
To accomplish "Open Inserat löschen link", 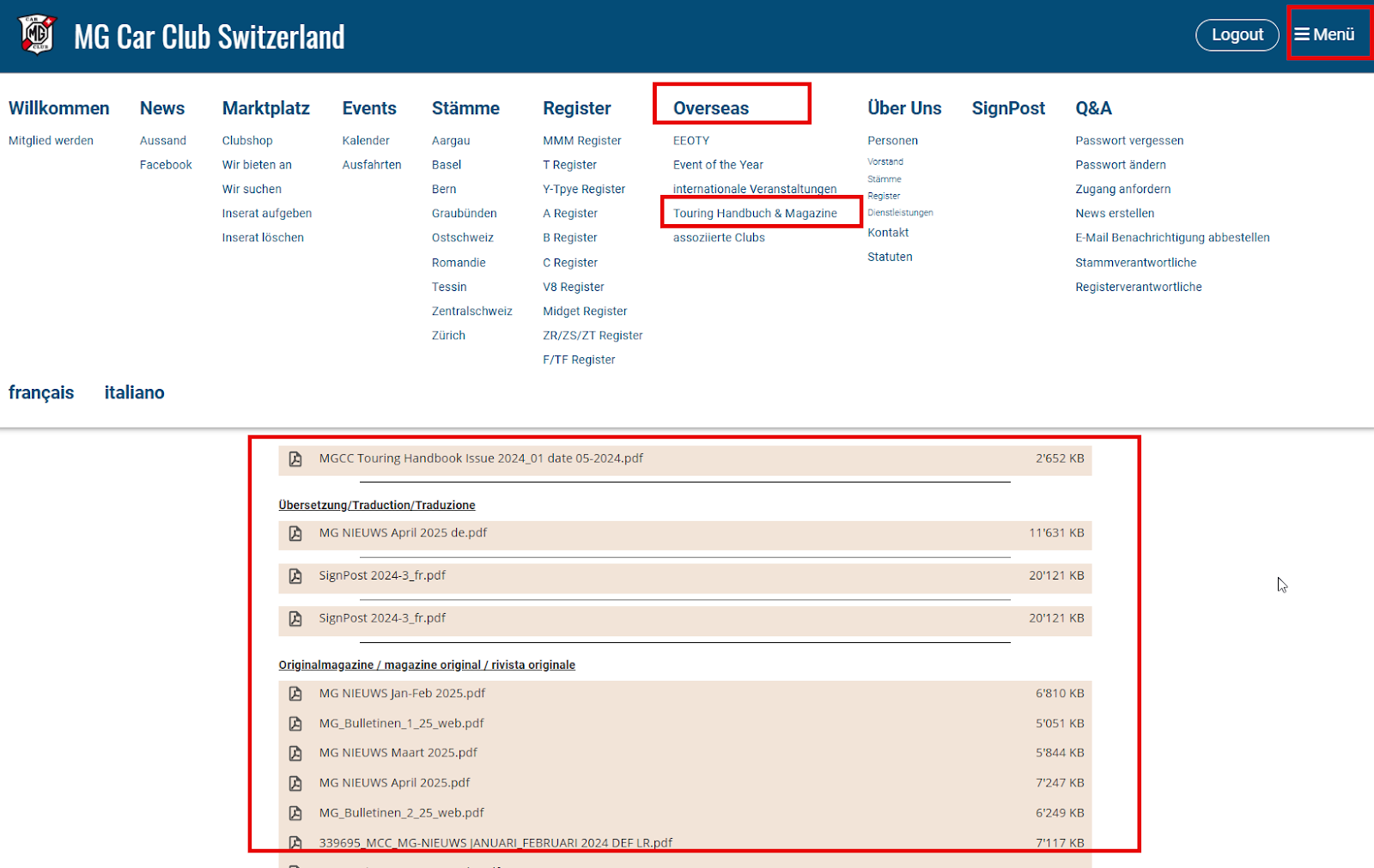I will 263,238.
